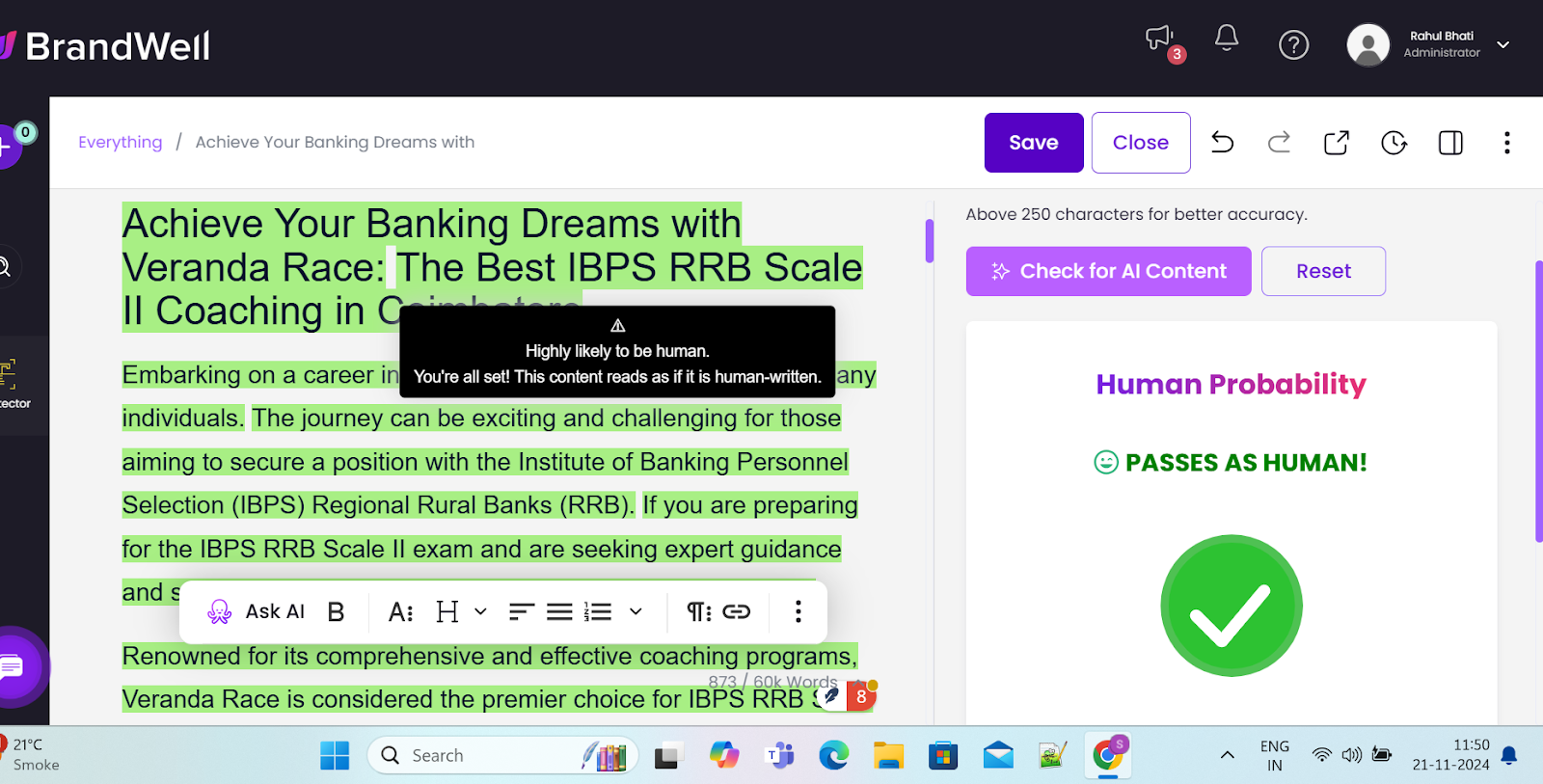Click the numbered list icon

click(598, 611)
